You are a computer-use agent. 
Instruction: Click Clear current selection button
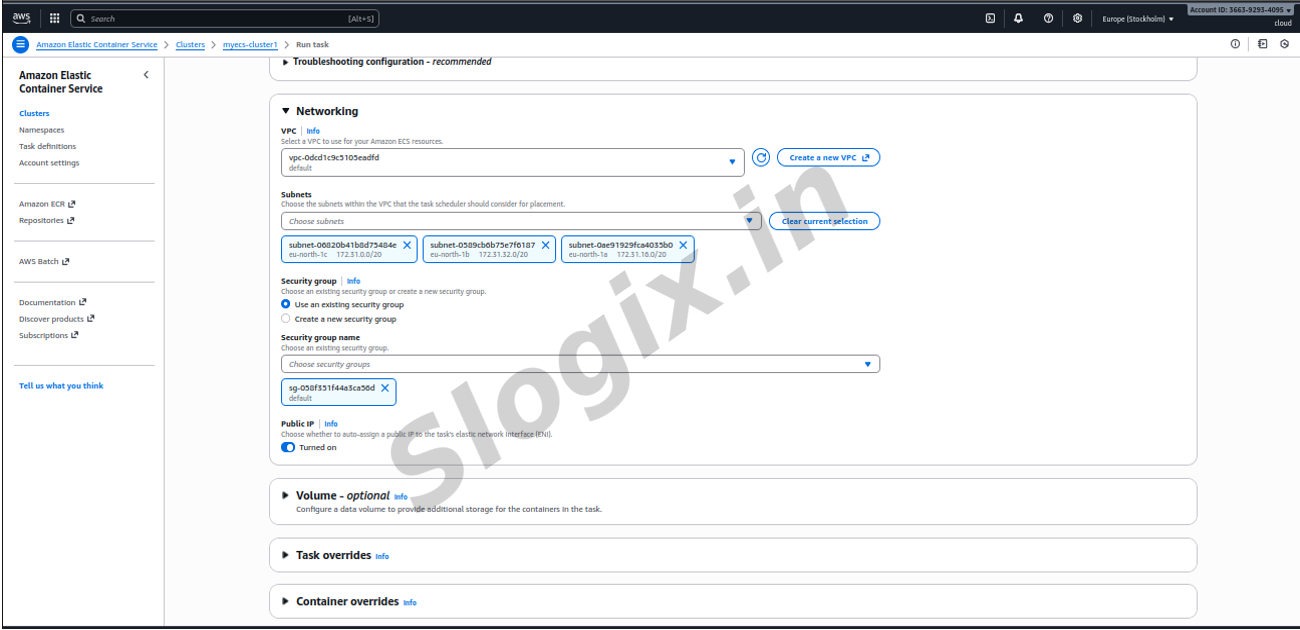click(x=824, y=221)
